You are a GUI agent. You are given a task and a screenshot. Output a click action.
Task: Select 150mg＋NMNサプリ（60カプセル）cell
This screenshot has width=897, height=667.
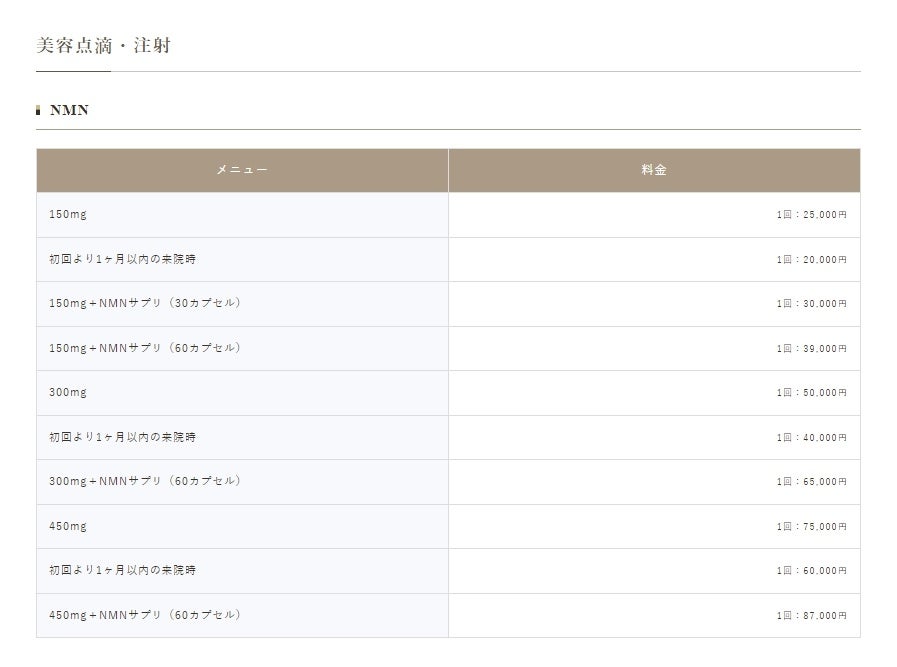pyautogui.click(x=243, y=348)
